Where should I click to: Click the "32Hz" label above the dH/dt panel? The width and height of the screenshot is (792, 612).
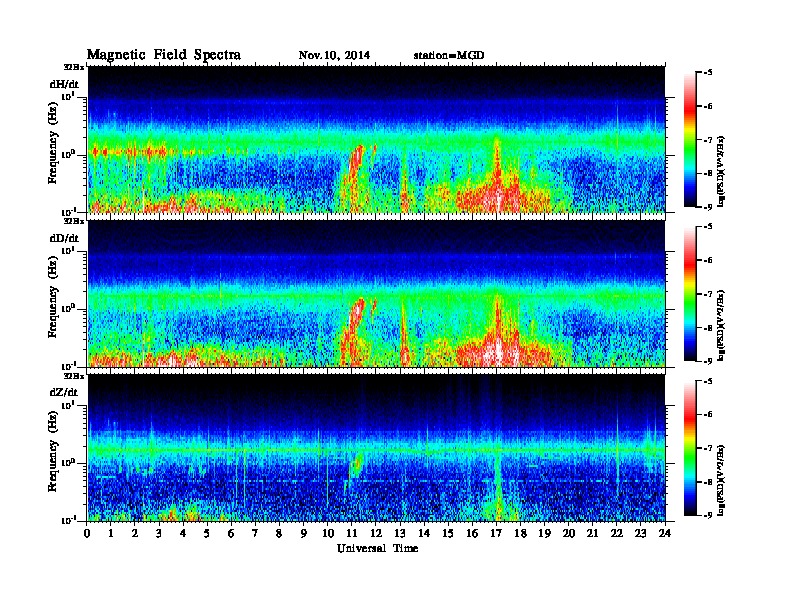point(74,67)
